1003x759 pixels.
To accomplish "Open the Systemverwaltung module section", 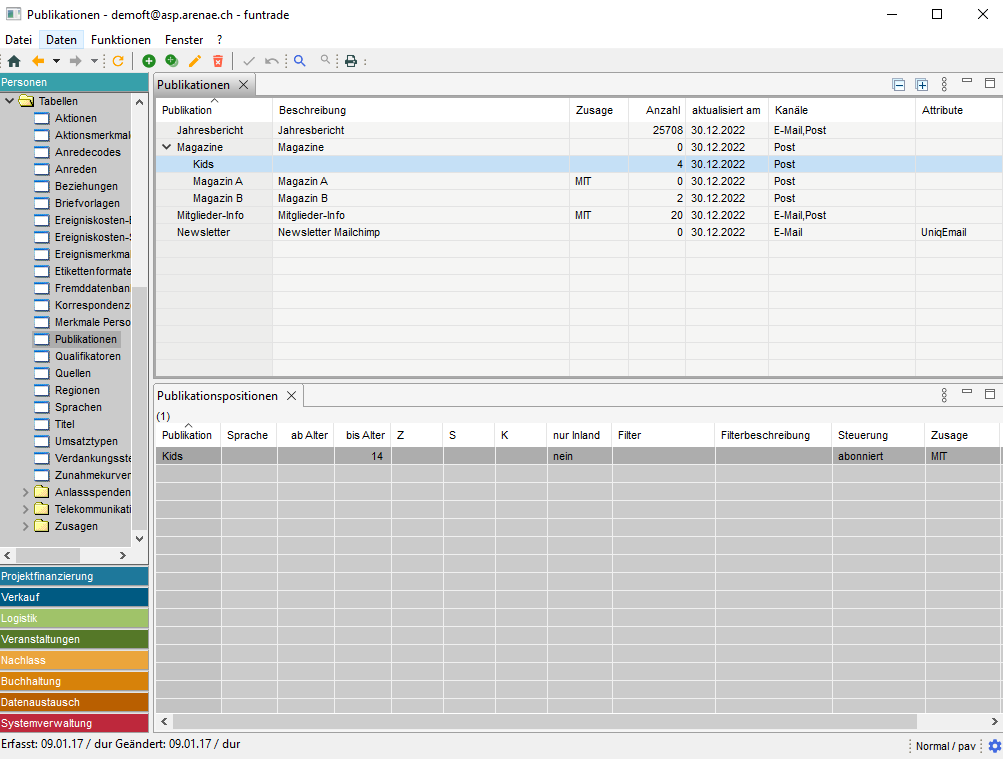I will (74, 723).
